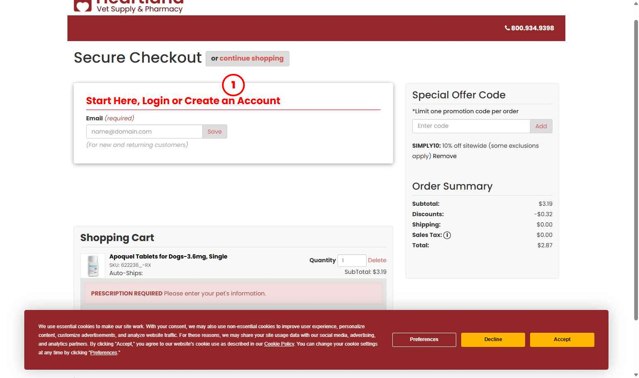Image resolution: width=639 pixels, height=378 pixels.
Task: Add the special offer code
Action: tap(541, 126)
